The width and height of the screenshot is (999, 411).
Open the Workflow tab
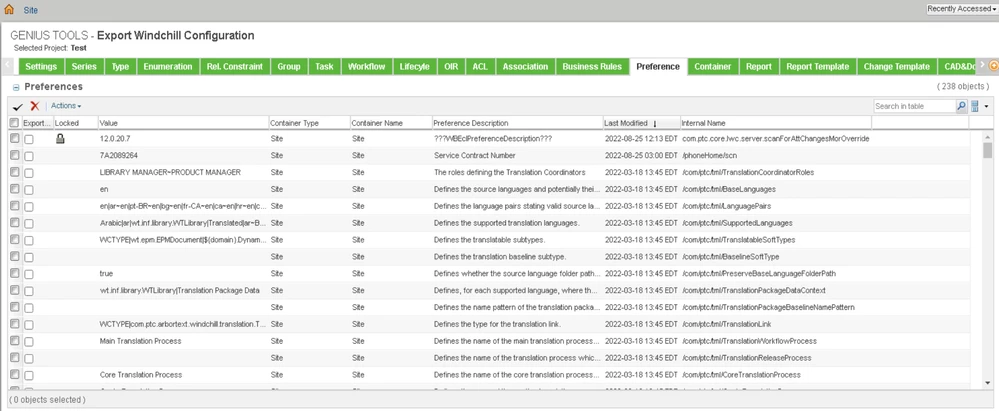pyautogui.click(x=366, y=66)
